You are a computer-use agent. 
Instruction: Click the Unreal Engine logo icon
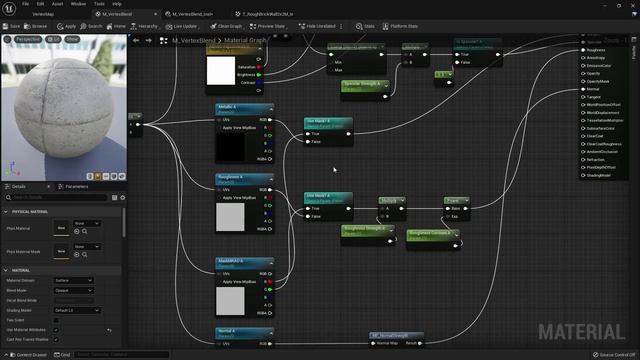coord(9,8)
